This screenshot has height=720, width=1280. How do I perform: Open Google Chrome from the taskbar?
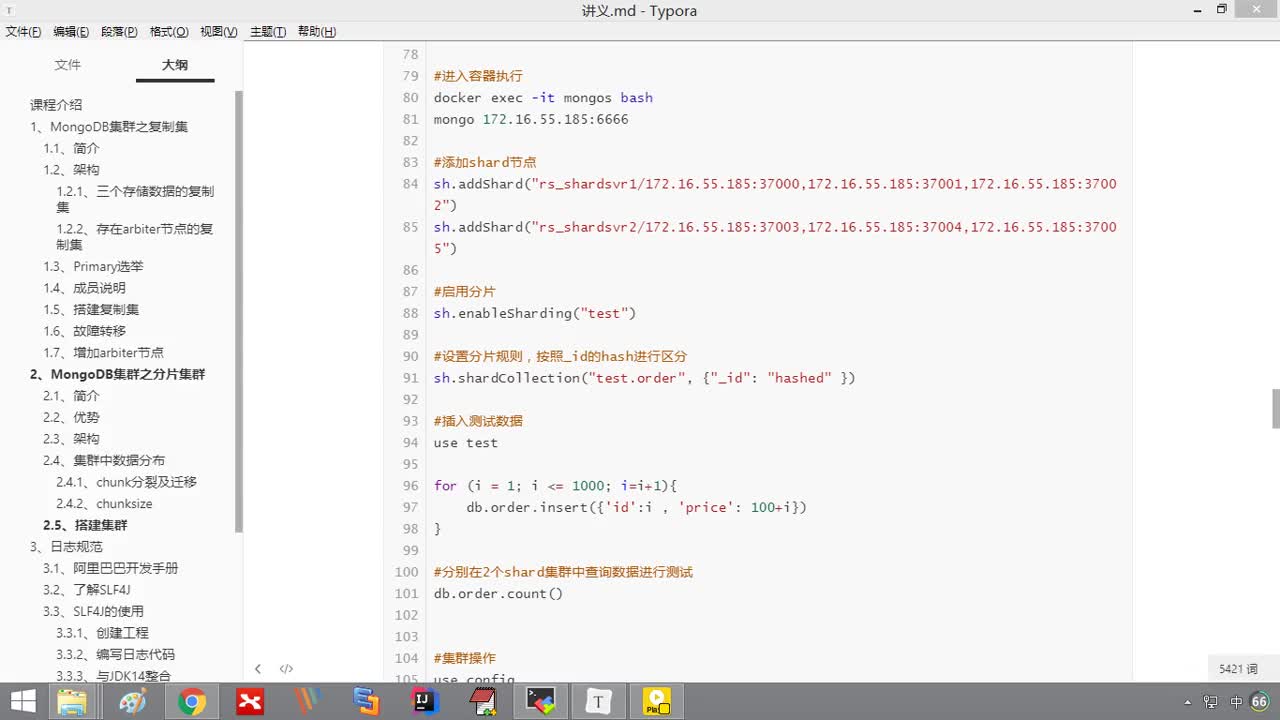pyautogui.click(x=192, y=702)
